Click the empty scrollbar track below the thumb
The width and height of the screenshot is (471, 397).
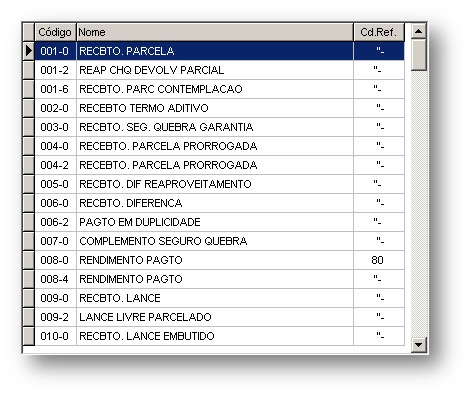click(x=419, y=203)
